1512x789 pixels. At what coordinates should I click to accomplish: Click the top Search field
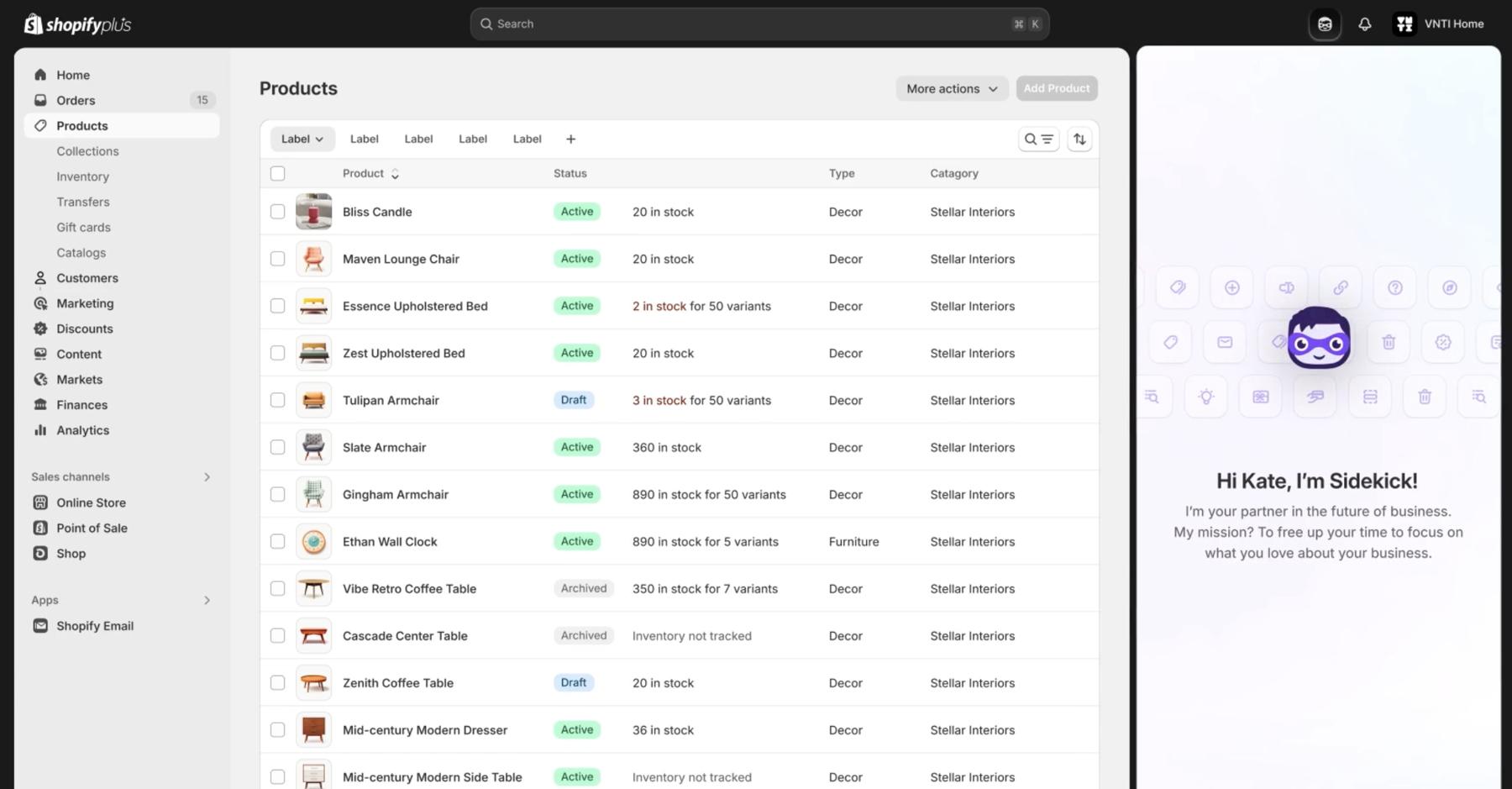(759, 24)
